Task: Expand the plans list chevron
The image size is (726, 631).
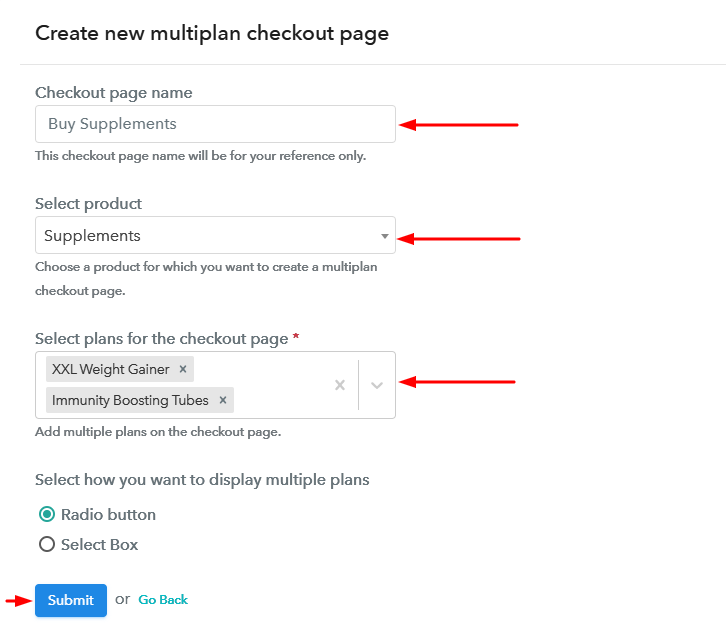Action: tap(377, 385)
